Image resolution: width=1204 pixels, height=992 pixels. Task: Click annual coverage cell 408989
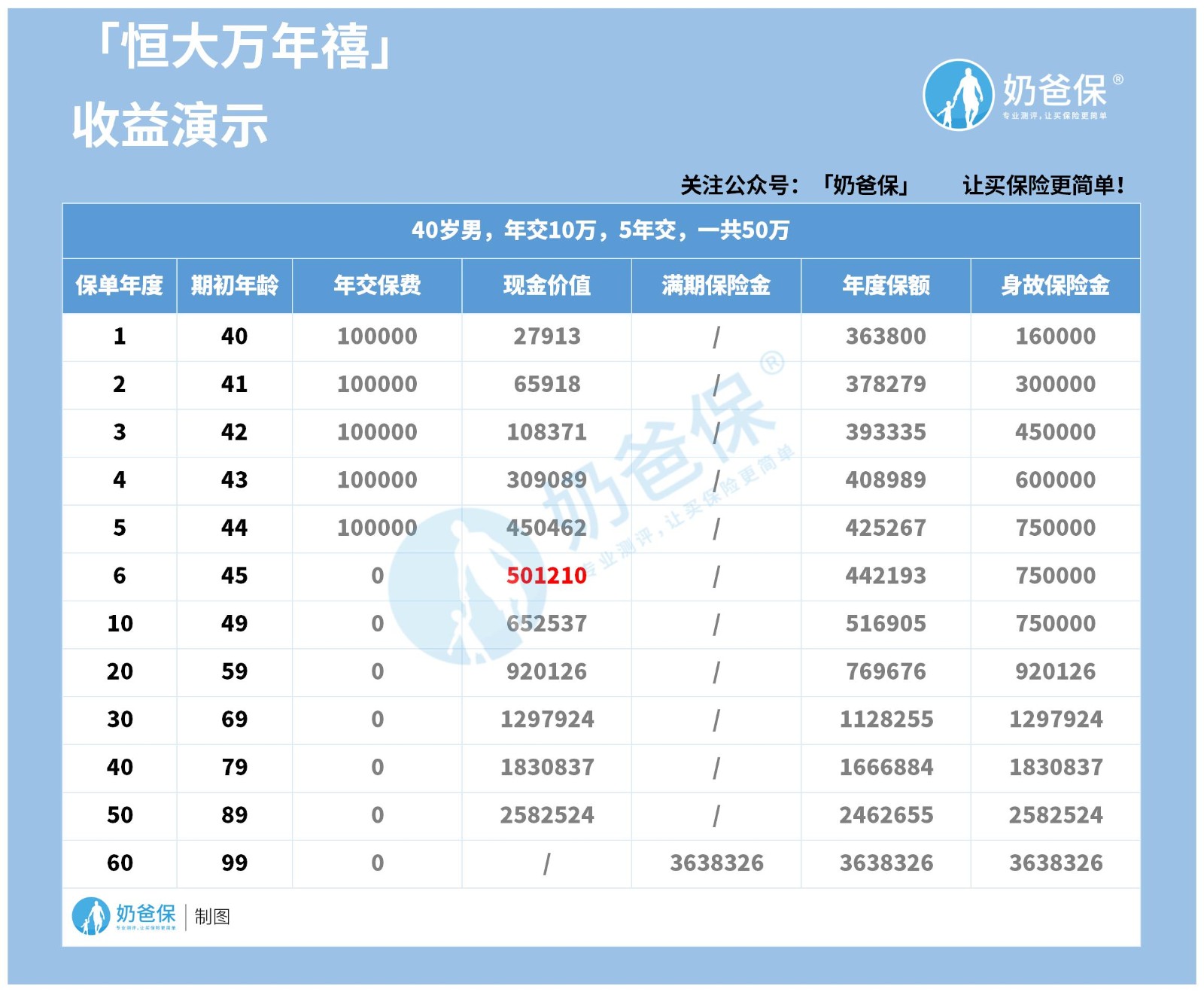click(x=886, y=480)
